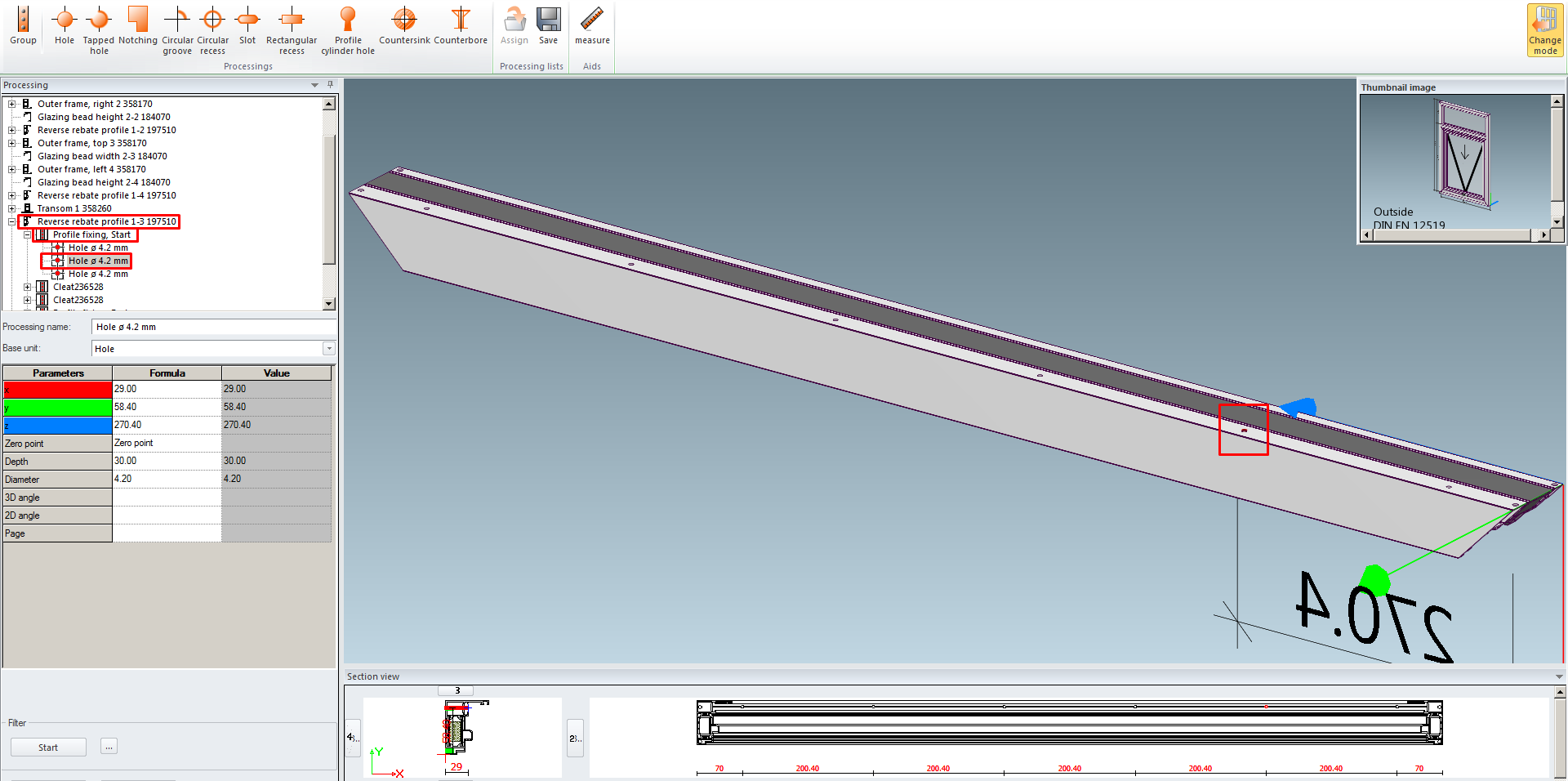Viewport: 1568px width, 781px height.
Task: Expand the Outer frame, top 3 node
Action: (x=11, y=143)
